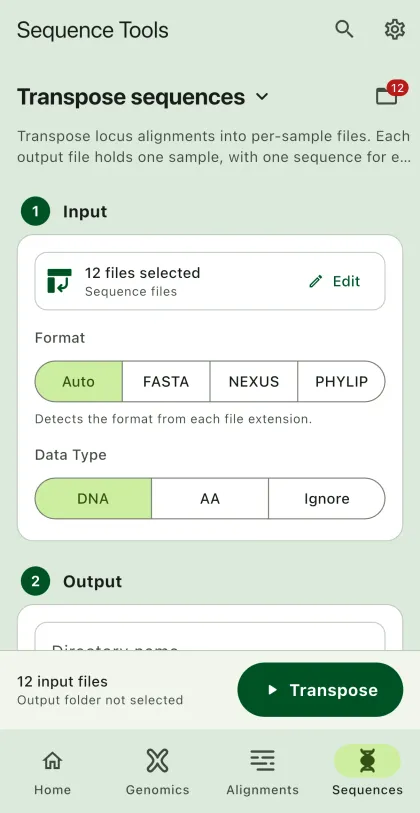Click the 'Data Type' field label
This screenshot has width=420, height=813.
click(x=71, y=455)
